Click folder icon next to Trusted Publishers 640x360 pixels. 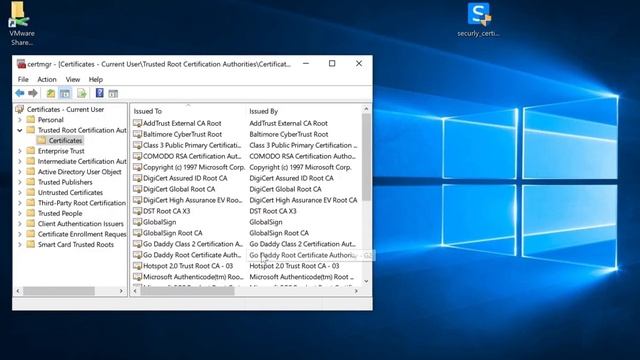click(x=31, y=182)
